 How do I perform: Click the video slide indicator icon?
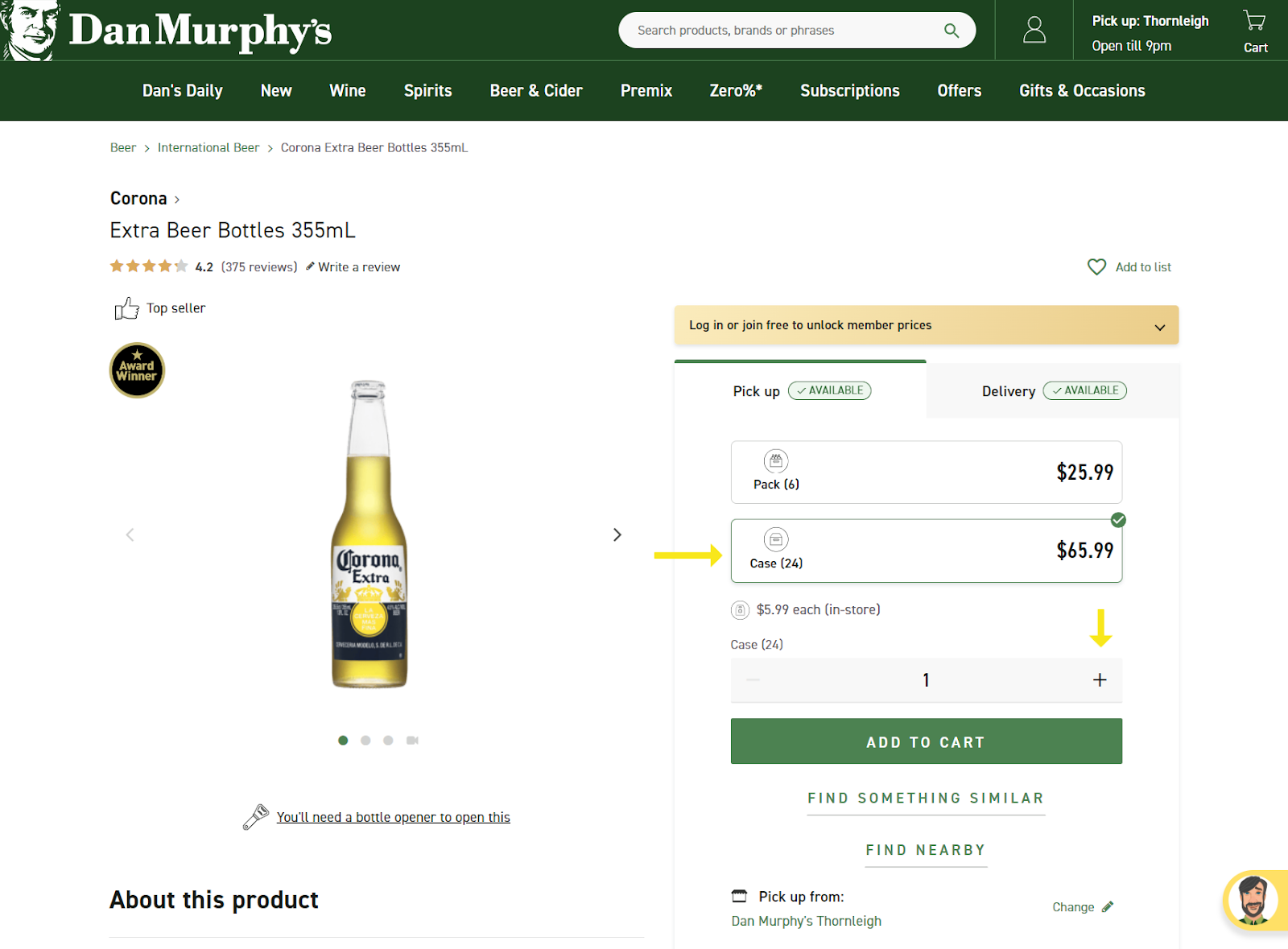point(412,741)
